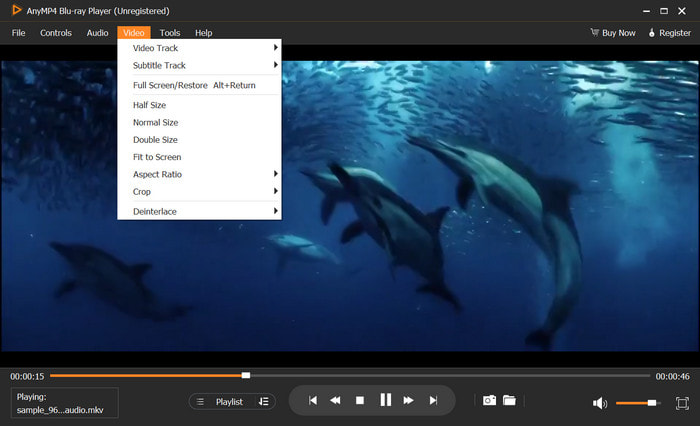Screen dimensions: 700x426
Task: Minimize the player window
Action: [646, 11]
